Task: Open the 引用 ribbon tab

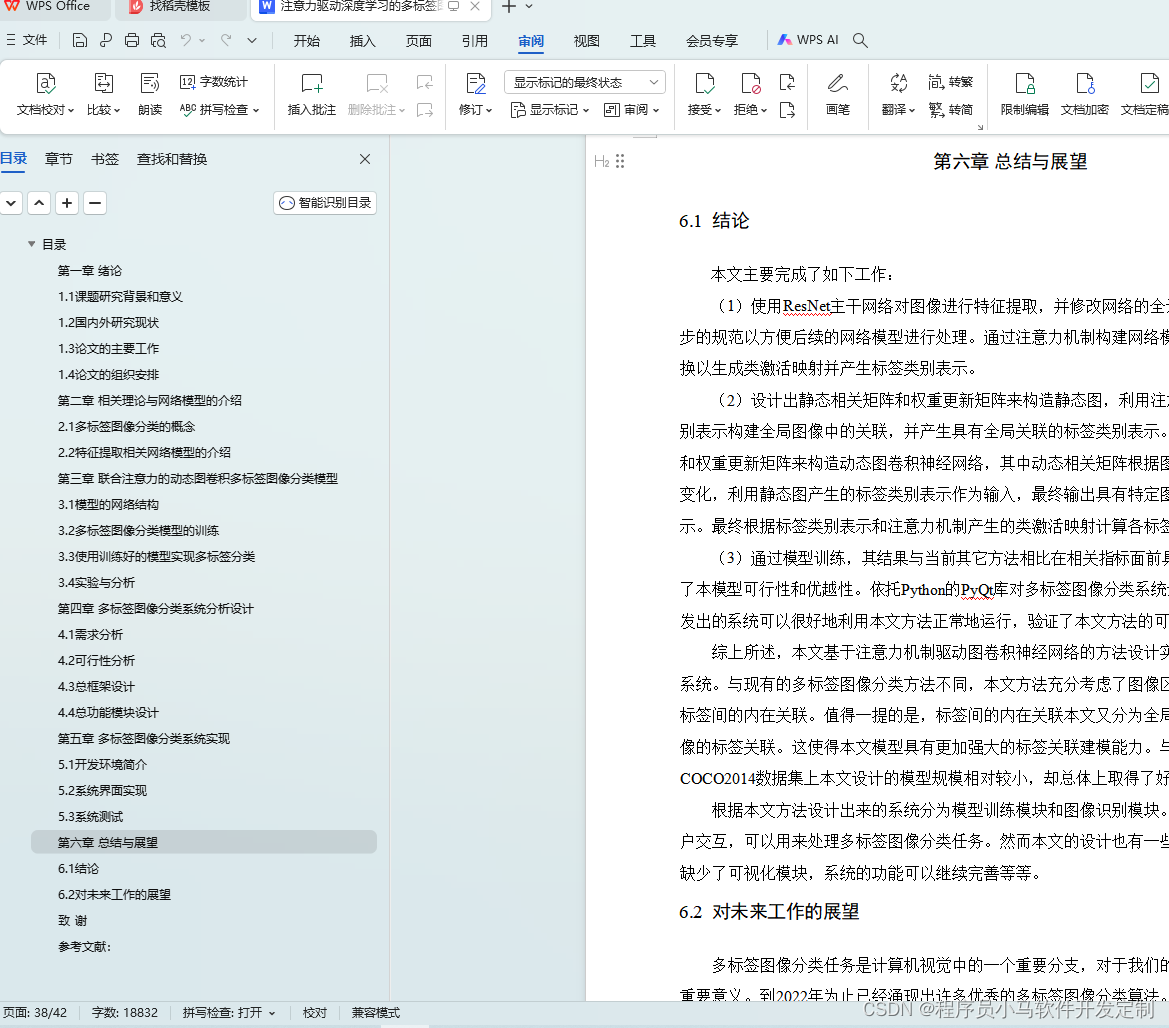Action: (475, 41)
